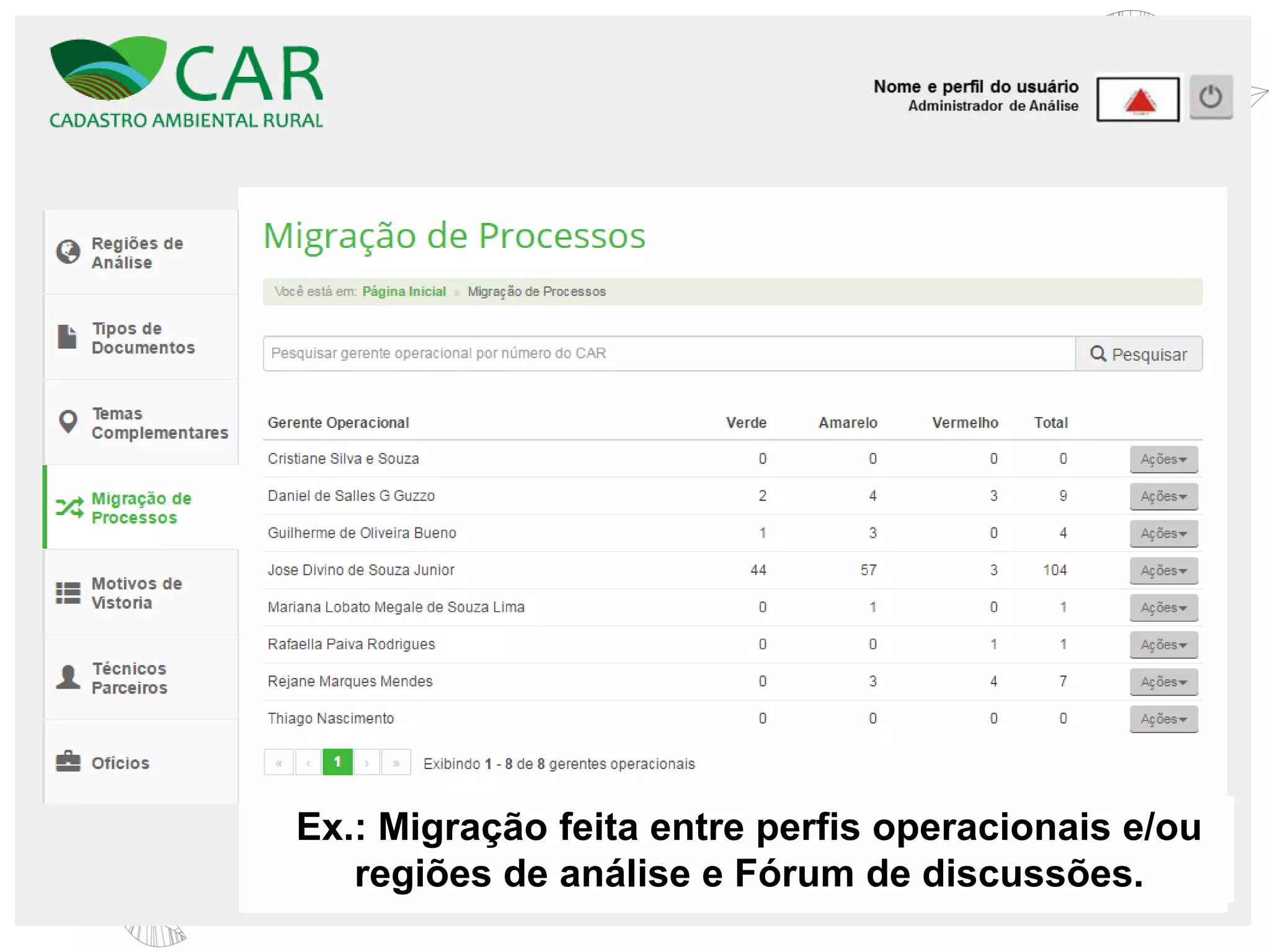Image resolution: width=1270 pixels, height=952 pixels.
Task: Select Mariana Lobato Megale de Souza Lima row name
Action: click(x=396, y=607)
